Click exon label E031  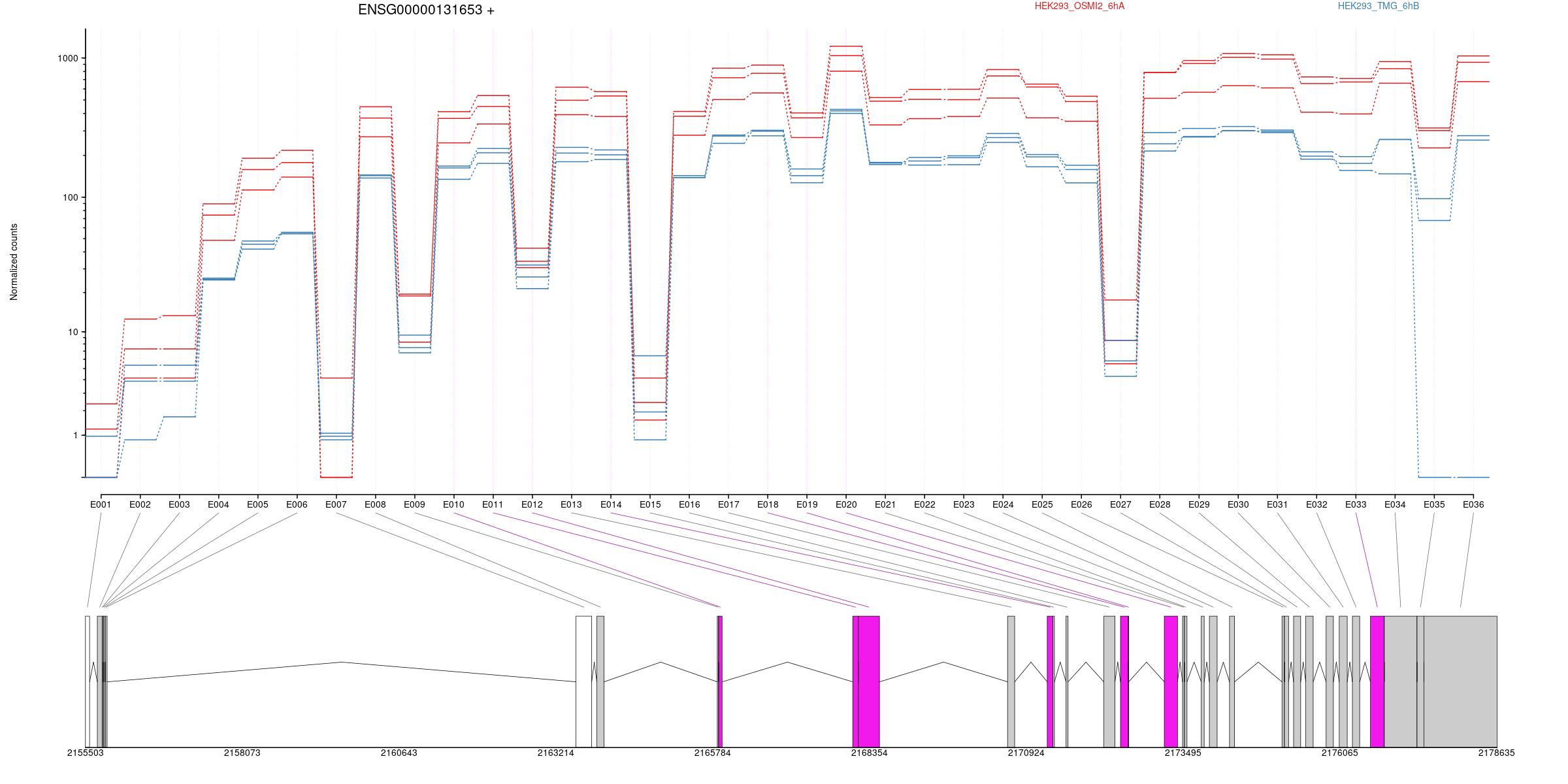coord(1277,504)
